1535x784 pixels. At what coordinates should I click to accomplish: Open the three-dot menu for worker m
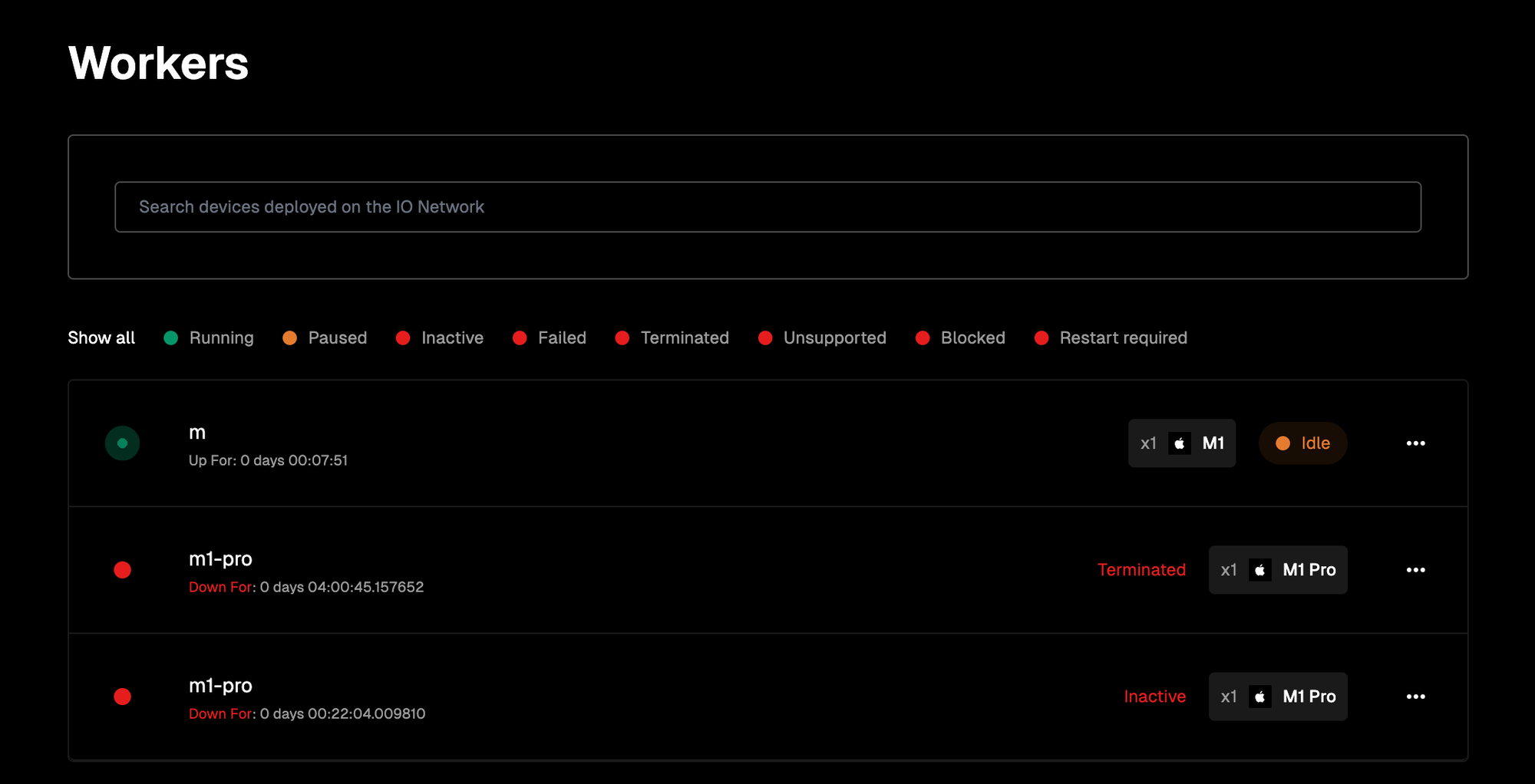pyautogui.click(x=1415, y=443)
